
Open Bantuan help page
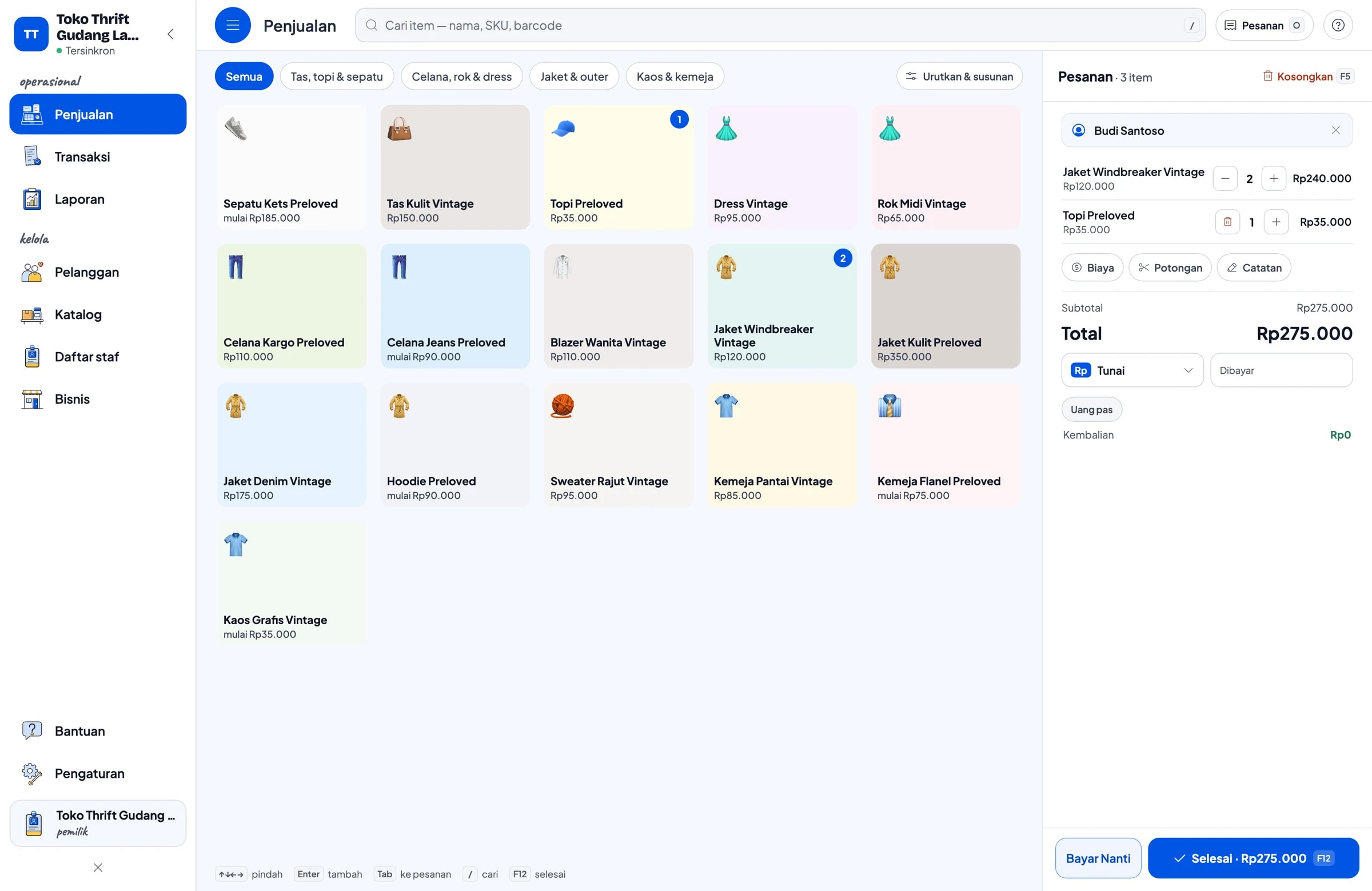point(98,731)
